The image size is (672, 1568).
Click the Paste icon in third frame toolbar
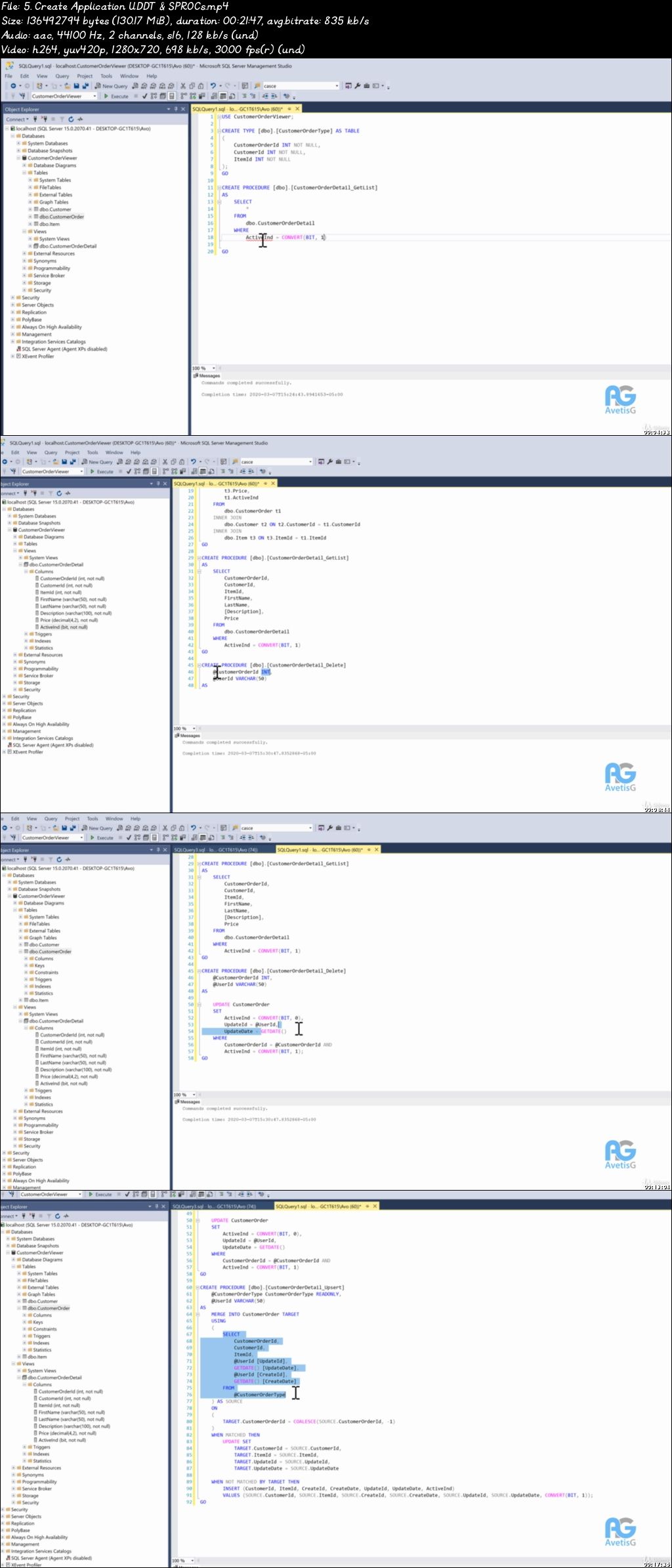pyautogui.click(x=182, y=828)
